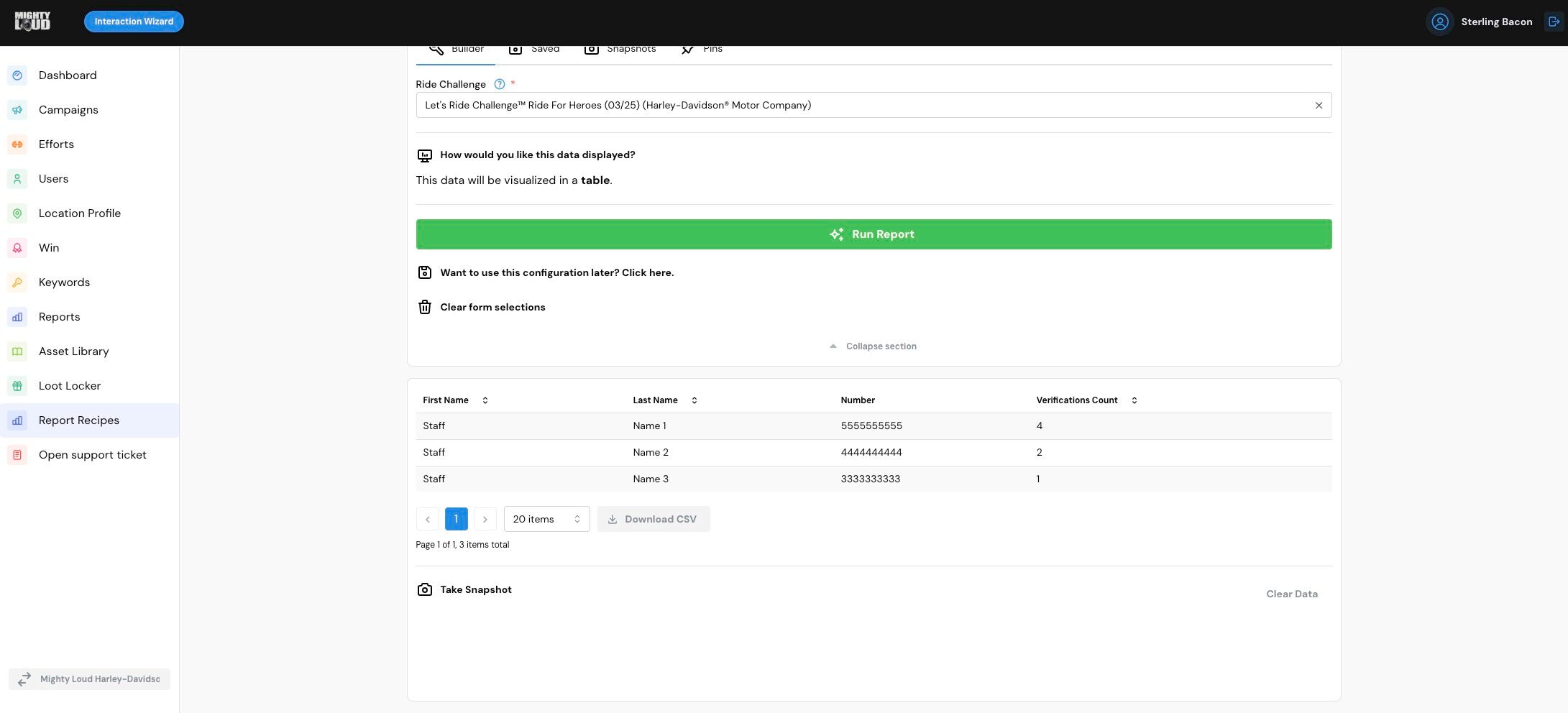Open the Ride Challenge selection dropdown

[x=863, y=106]
